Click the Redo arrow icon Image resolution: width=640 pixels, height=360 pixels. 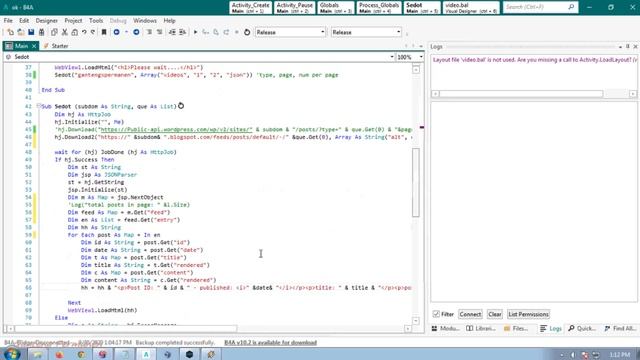click(x=93, y=32)
